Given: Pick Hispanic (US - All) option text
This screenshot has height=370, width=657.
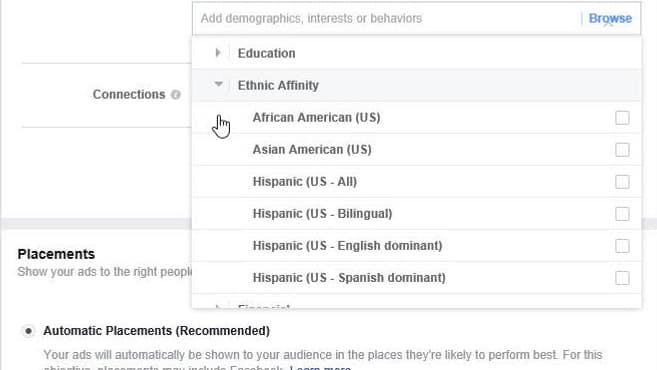Looking at the screenshot, I should 305,181.
